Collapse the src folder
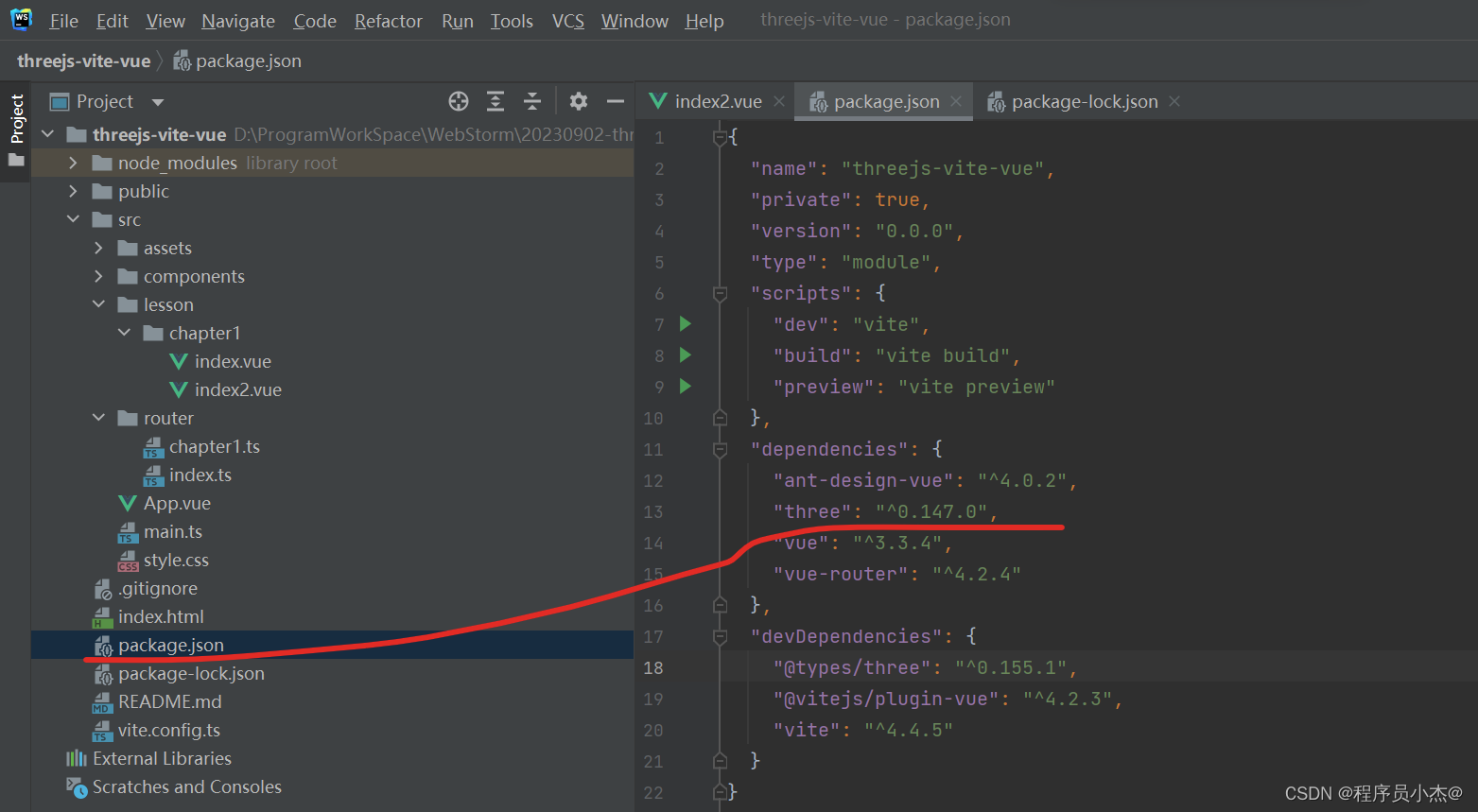 [74, 219]
